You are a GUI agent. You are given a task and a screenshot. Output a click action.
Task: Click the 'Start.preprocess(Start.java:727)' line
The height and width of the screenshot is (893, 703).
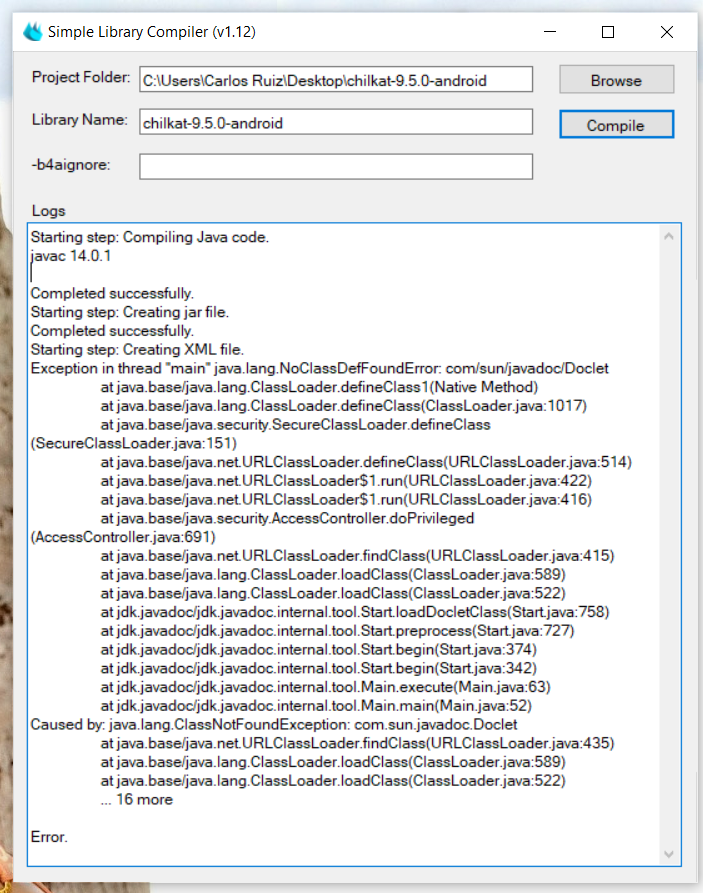[x=337, y=630]
